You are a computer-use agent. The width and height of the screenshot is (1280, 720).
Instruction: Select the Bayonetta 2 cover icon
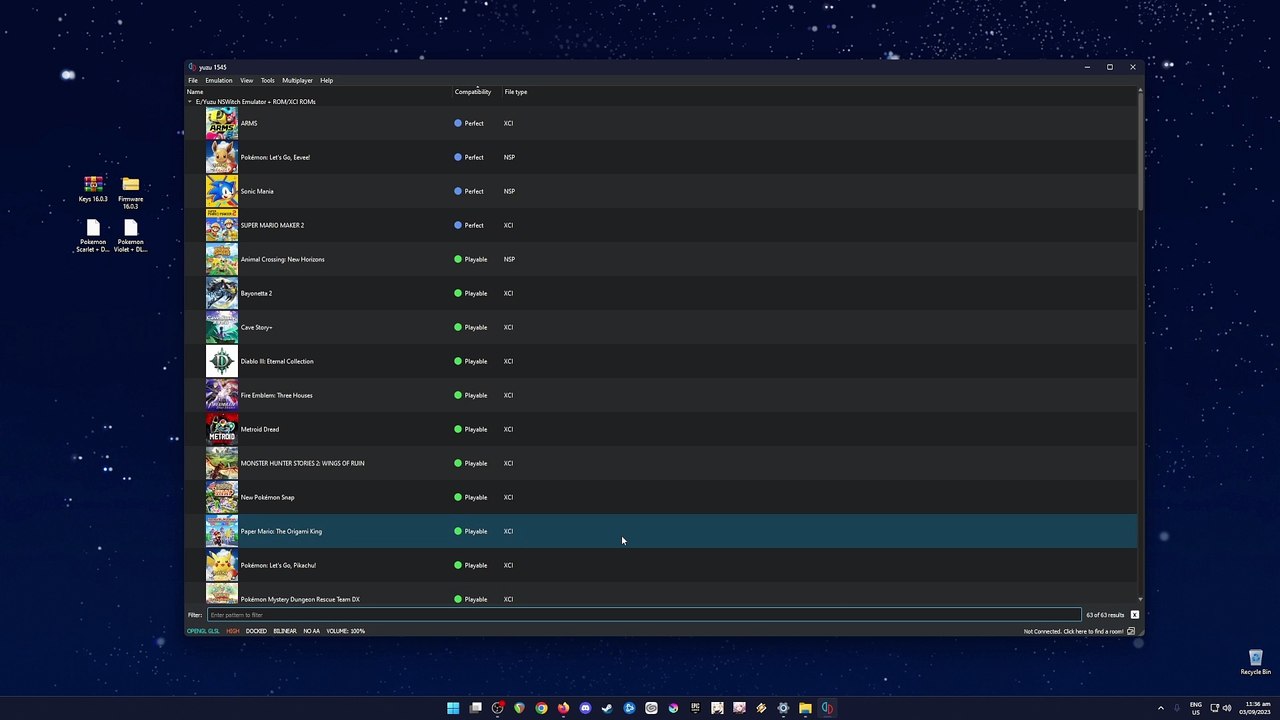222,293
